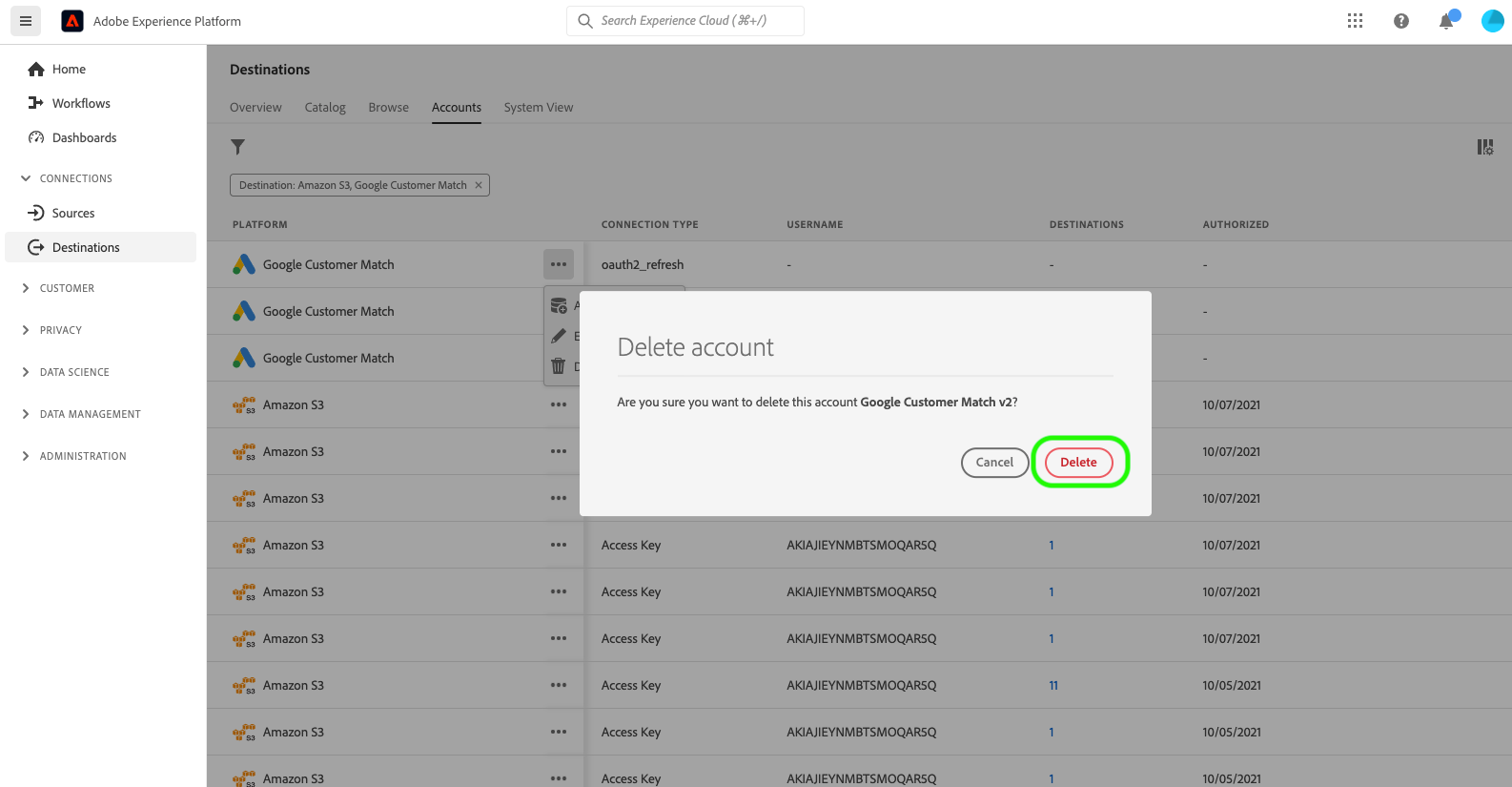Screen dimensions: 1512x787
Task: Click the USERNAME column header
Action: click(x=815, y=225)
